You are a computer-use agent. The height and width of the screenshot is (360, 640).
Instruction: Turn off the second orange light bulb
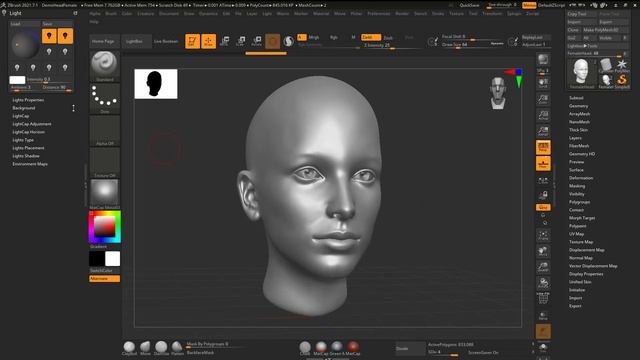(x=65, y=36)
